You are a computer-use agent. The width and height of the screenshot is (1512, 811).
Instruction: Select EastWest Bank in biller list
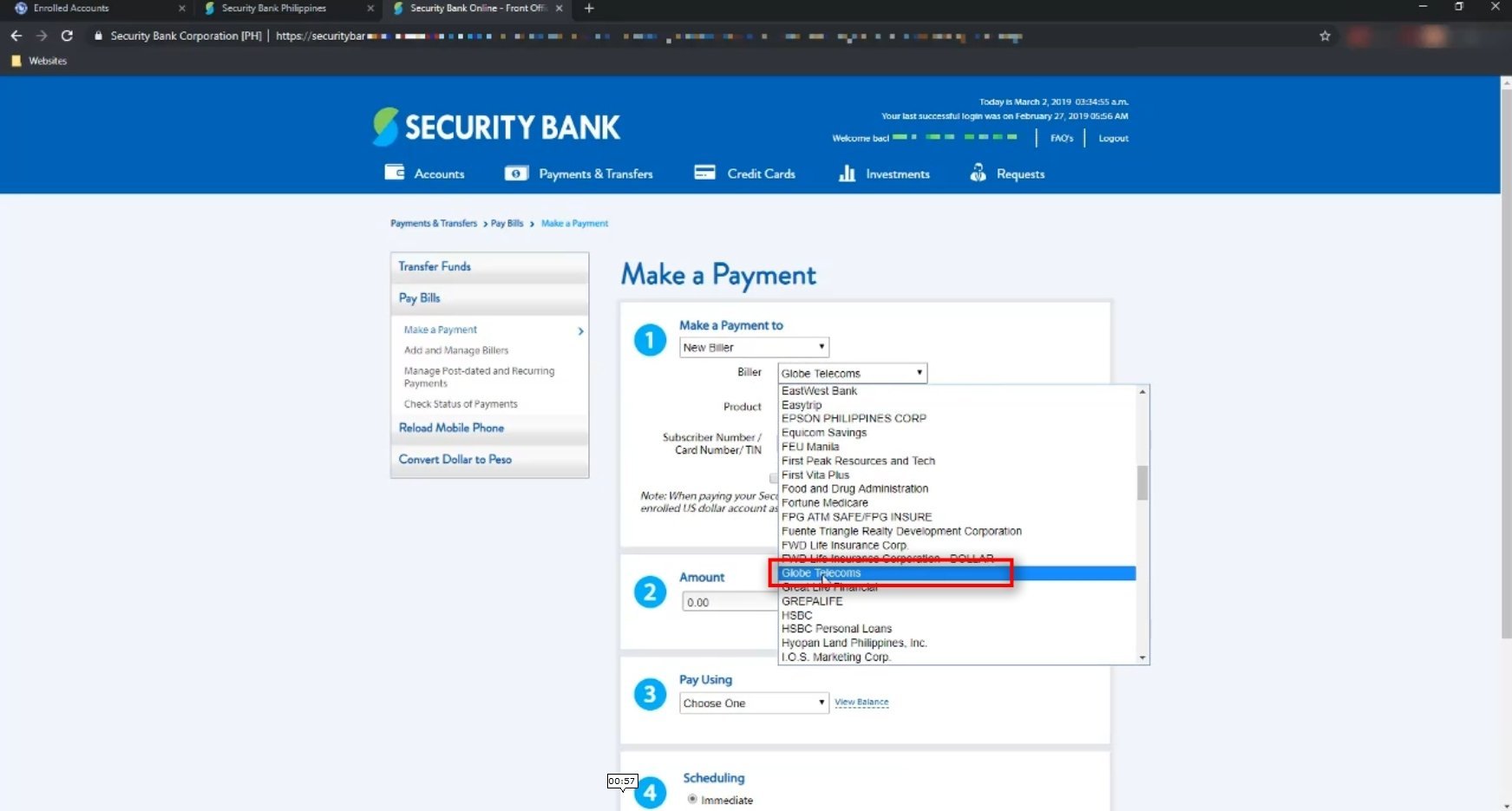pos(957,391)
